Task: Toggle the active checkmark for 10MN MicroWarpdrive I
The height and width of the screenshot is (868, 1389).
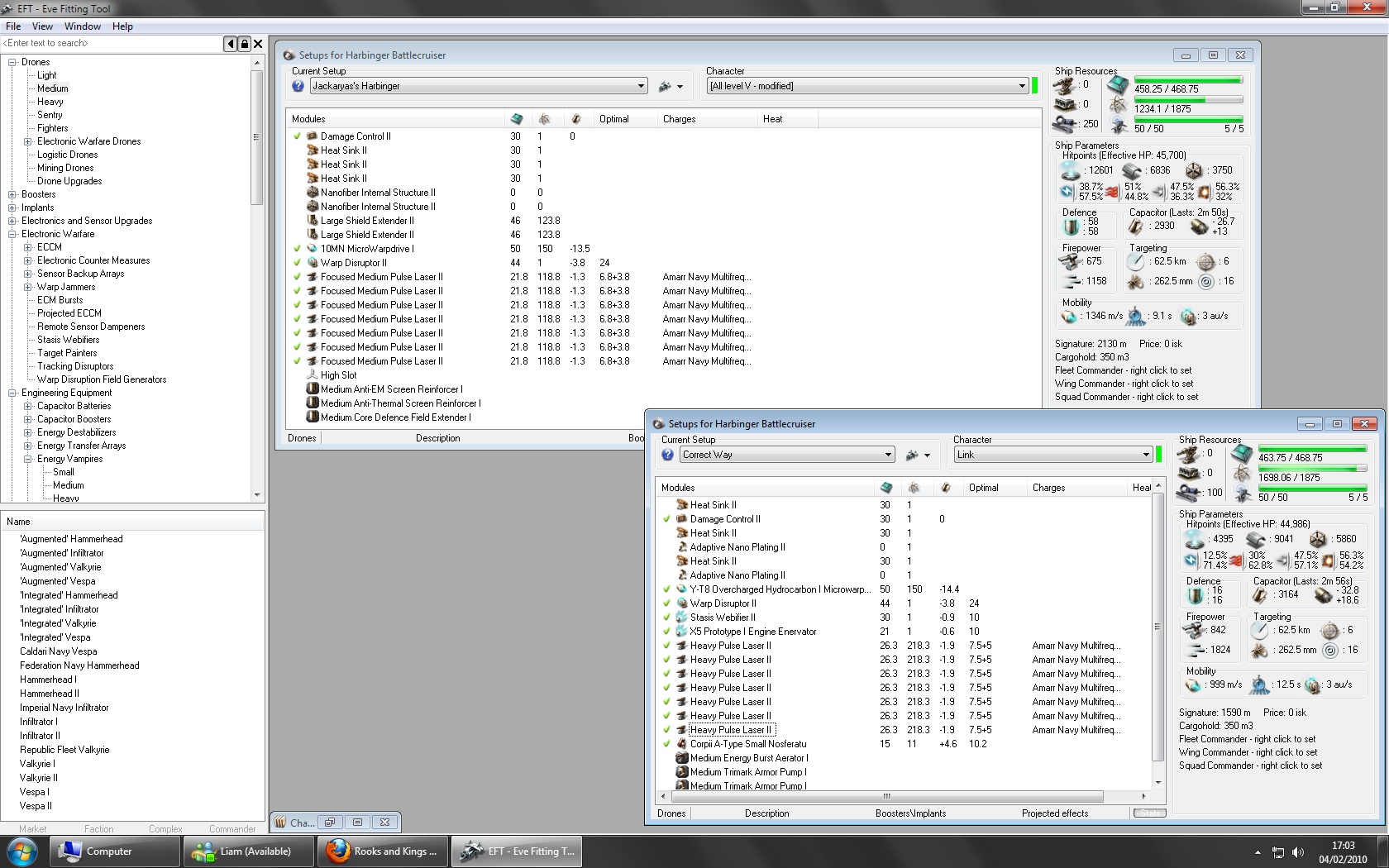Action: coord(297,249)
